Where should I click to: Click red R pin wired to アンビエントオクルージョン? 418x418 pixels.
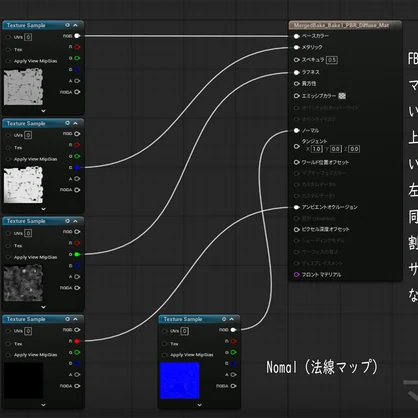point(77,341)
